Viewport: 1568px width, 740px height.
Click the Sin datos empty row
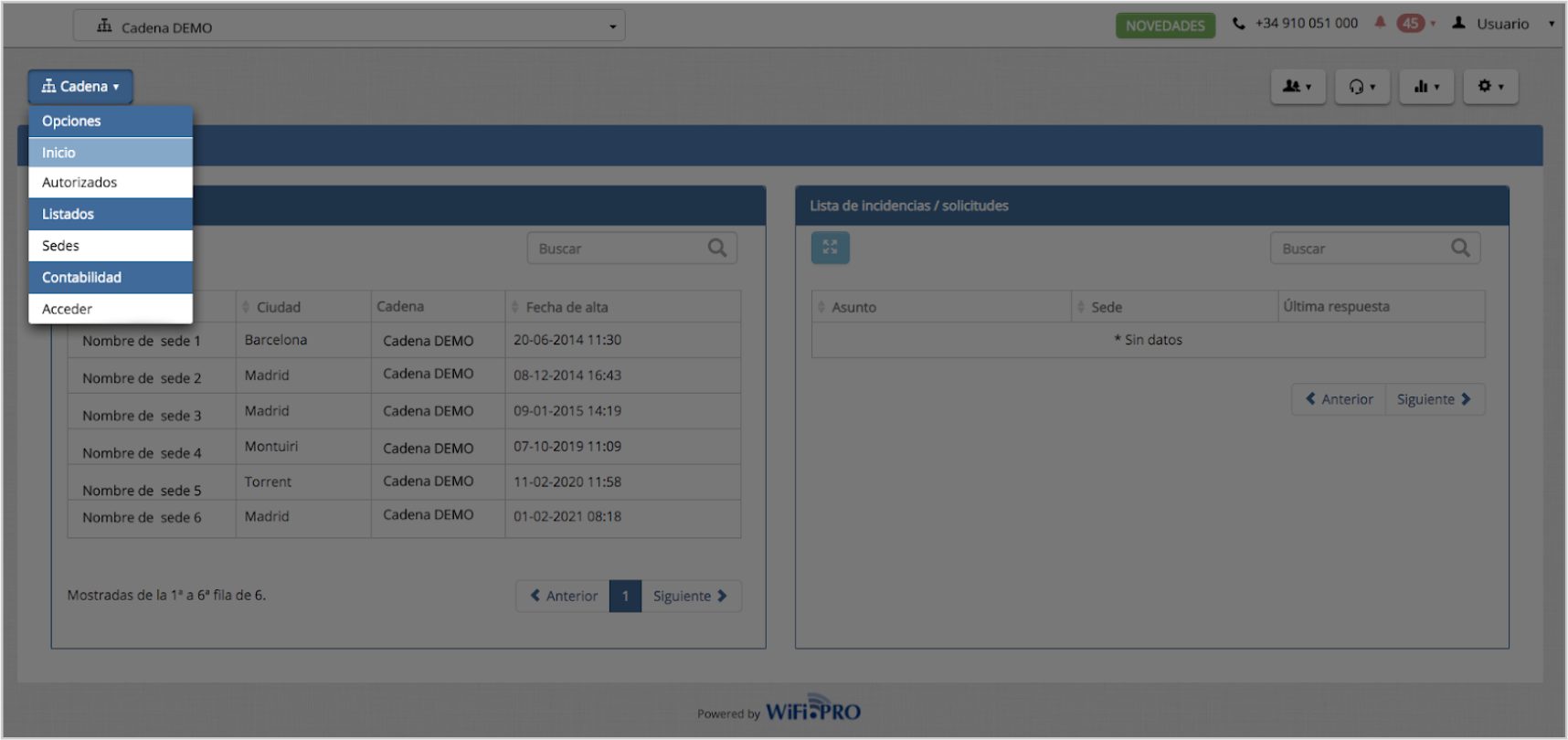click(x=1149, y=340)
